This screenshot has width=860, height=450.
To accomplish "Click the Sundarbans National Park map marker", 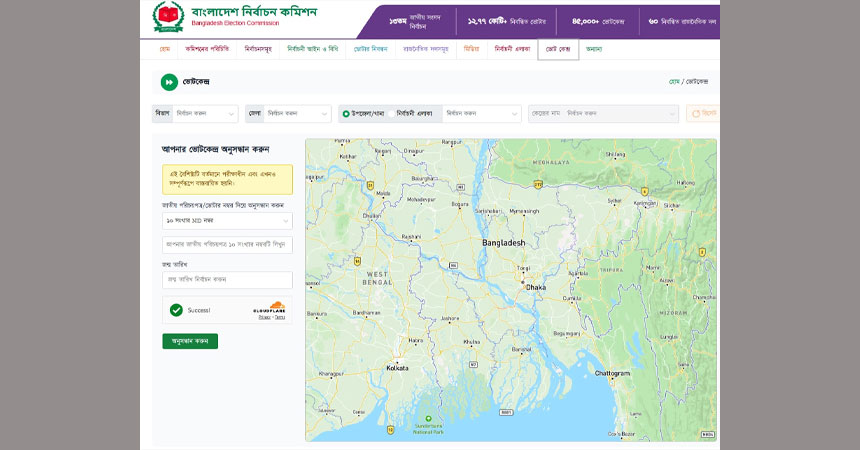I will tap(428, 418).
